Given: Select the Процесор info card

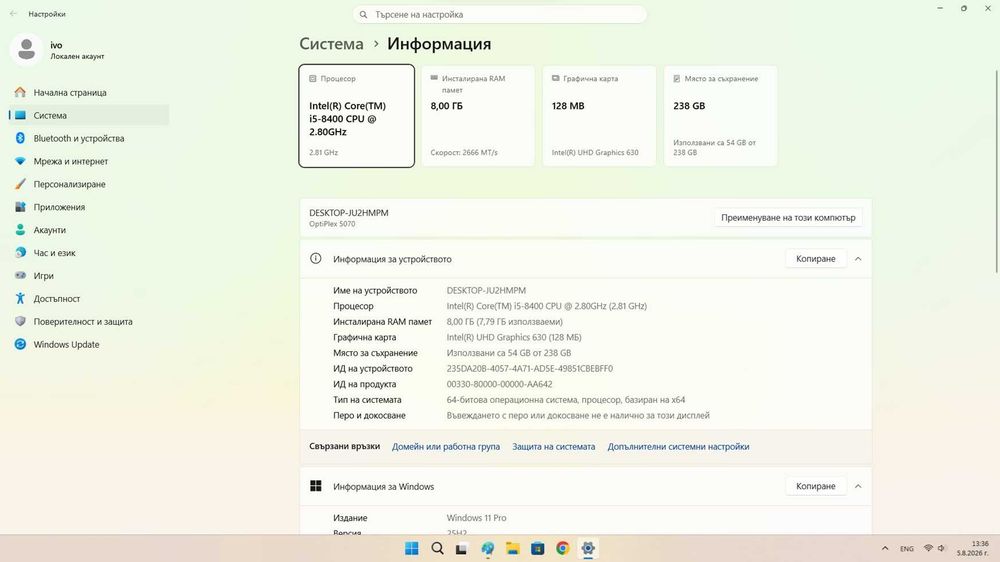Looking at the screenshot, I should coord(357,116).
